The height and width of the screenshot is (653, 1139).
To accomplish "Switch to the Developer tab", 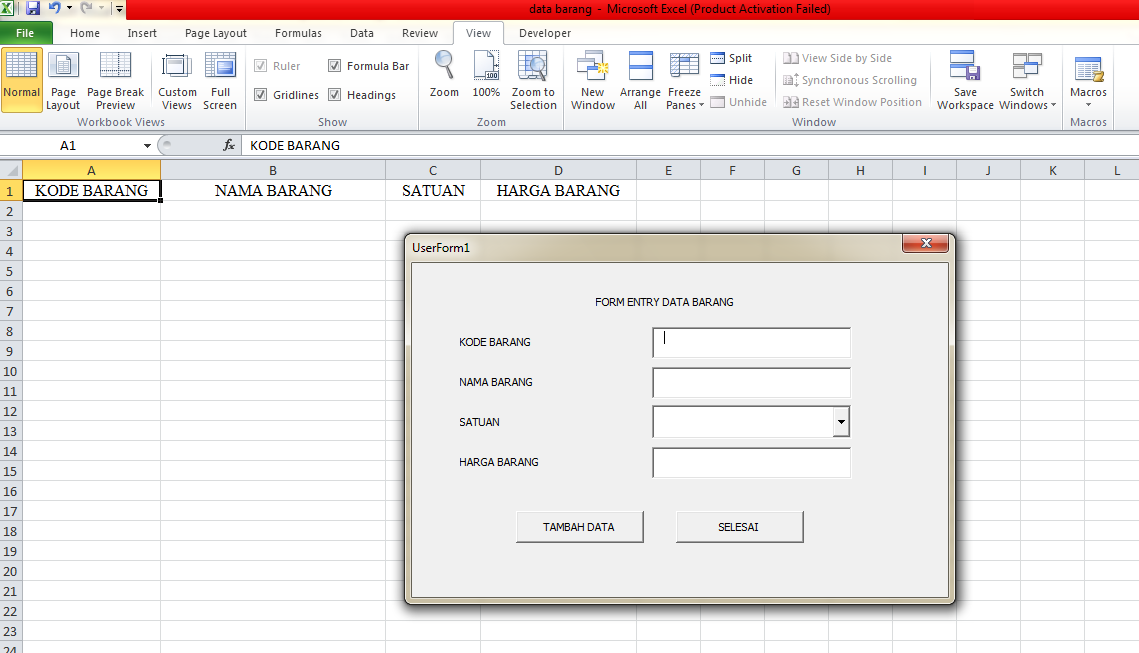I will tap(545, 33).
